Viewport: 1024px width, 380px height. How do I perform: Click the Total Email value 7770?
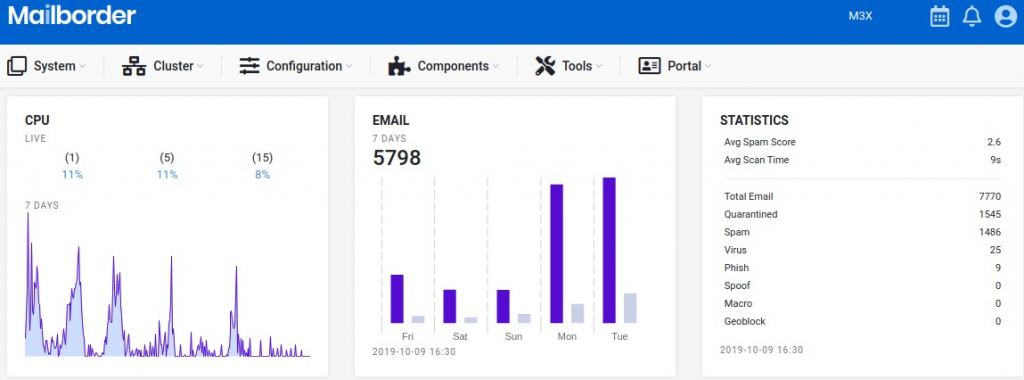pyautogui.click(x=990, y=196)
